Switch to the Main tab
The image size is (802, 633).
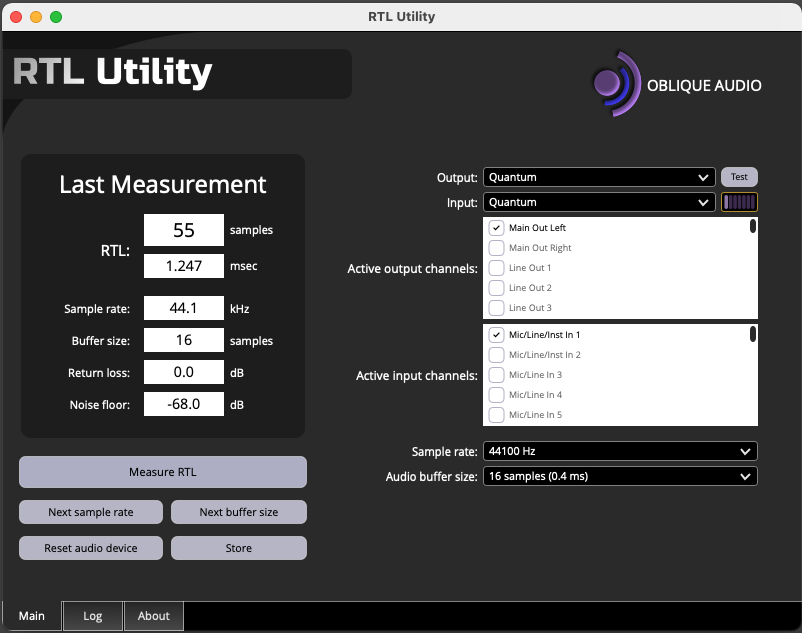click(x=32, y=616)
